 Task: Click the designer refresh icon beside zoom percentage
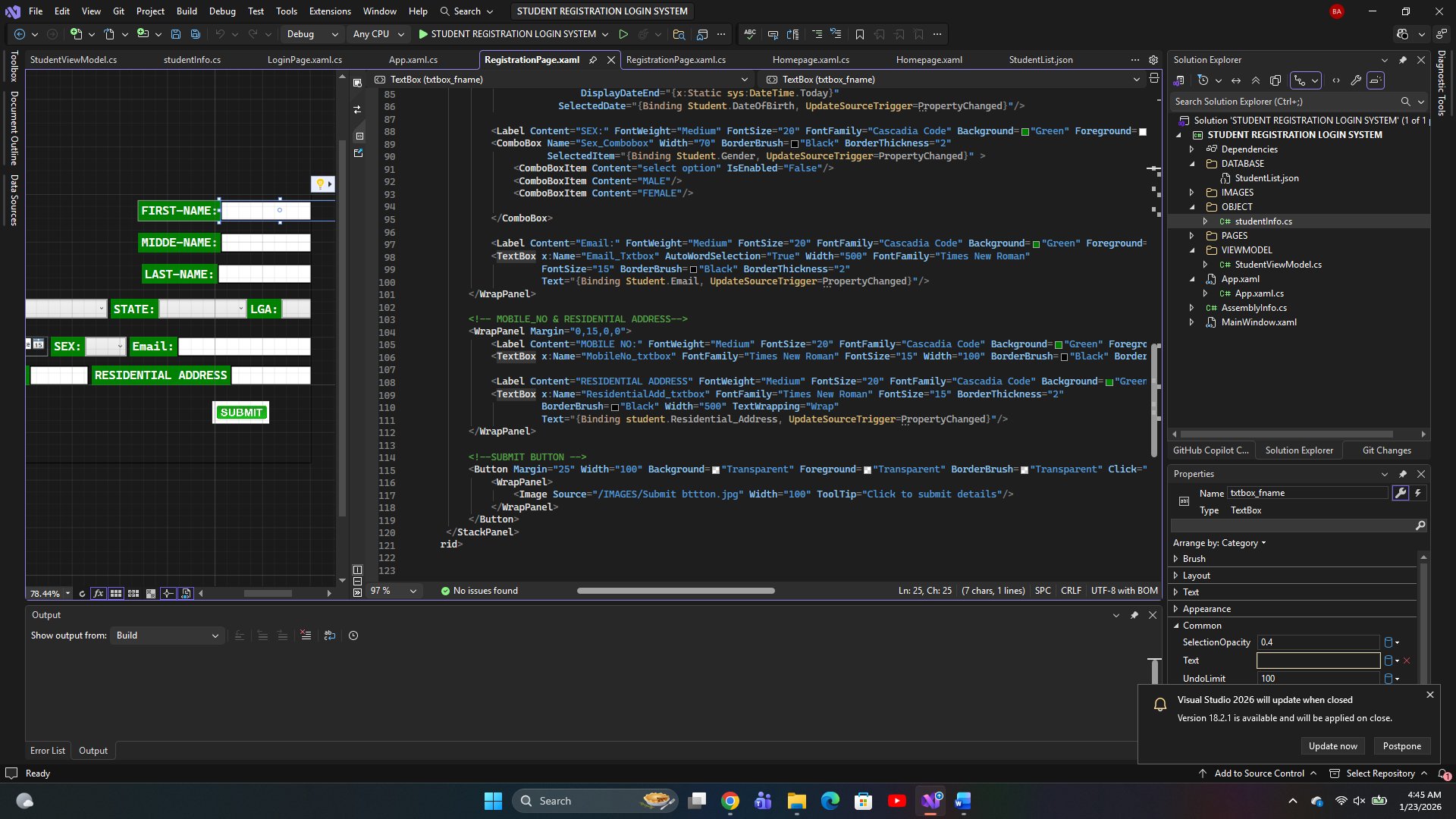82,594
